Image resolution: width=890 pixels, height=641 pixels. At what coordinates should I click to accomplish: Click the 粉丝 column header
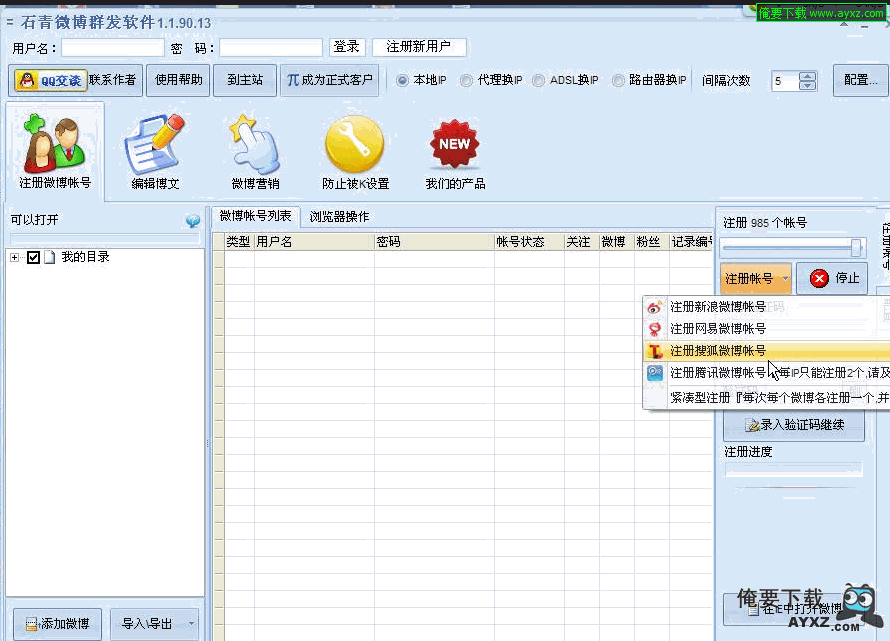(652, 242)
